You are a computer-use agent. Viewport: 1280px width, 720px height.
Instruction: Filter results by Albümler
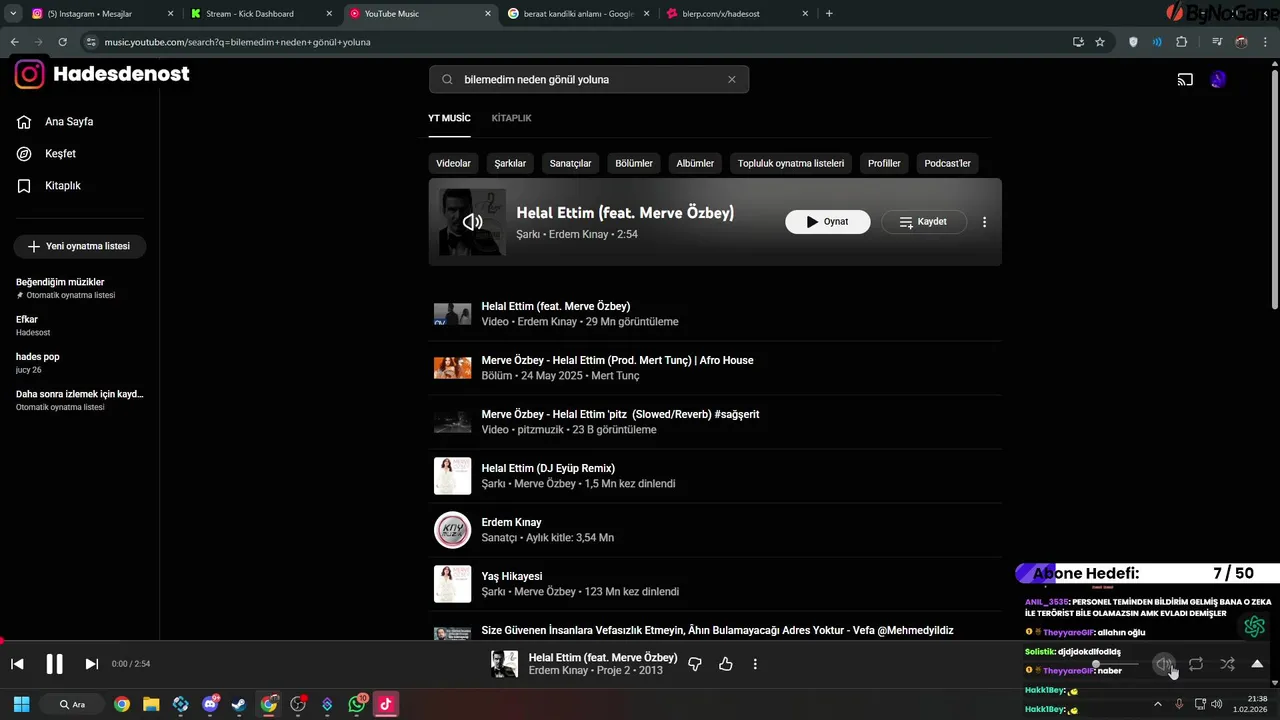tap(695, 163)
